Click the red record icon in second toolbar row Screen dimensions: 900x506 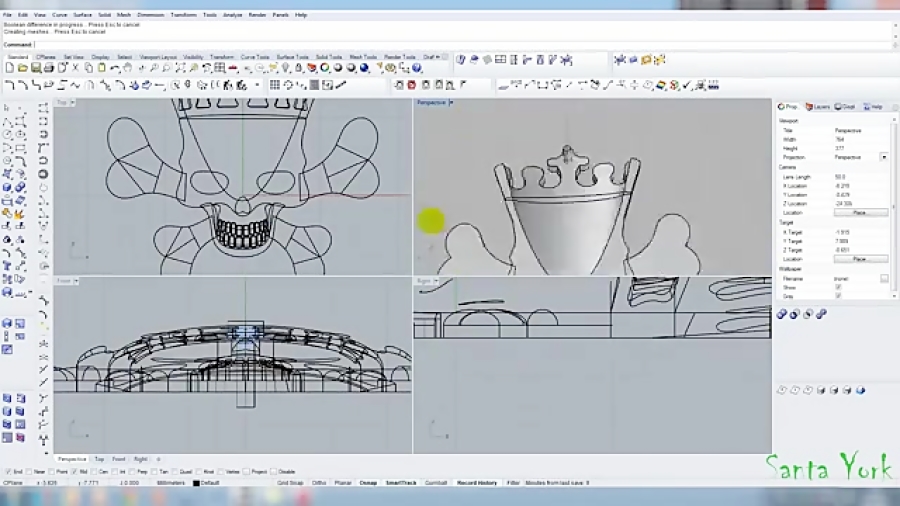pos(412,85)
